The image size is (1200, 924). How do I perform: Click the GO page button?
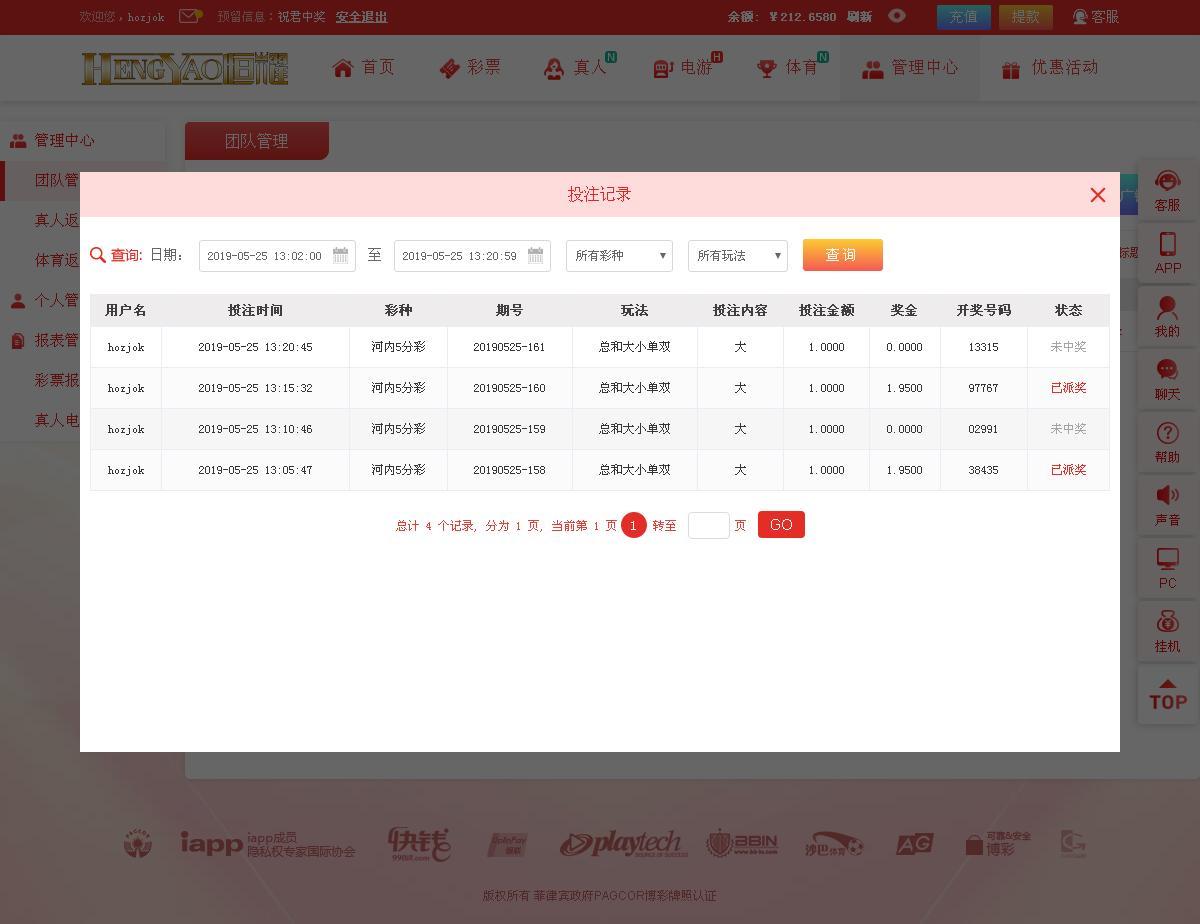click(x=781, y=525)
